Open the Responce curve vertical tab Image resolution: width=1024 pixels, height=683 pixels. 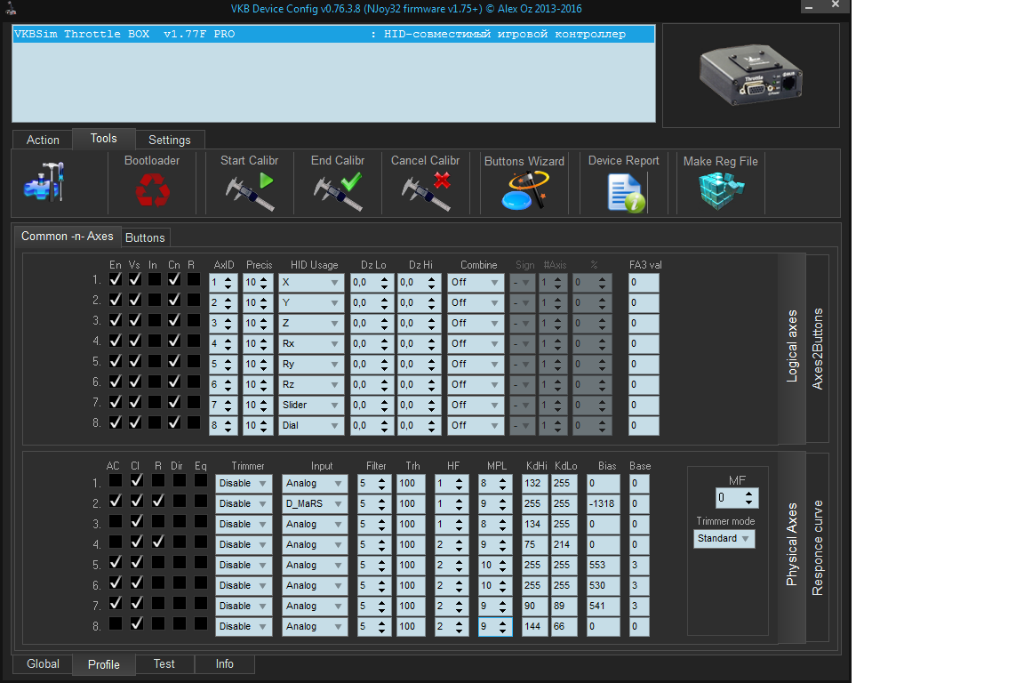coord(817,547)
